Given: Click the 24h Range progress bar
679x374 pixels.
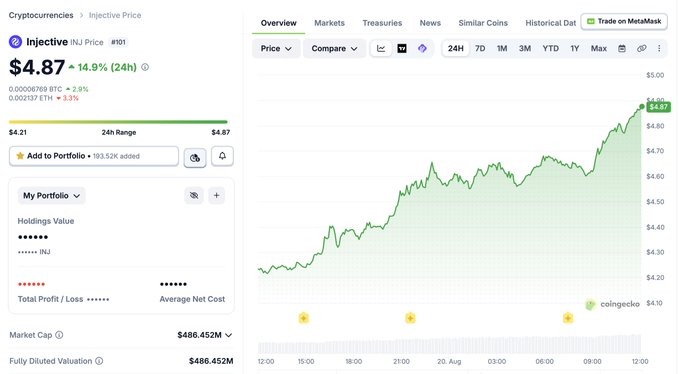Looking at the screenshot, I should [x=118, y=122].
